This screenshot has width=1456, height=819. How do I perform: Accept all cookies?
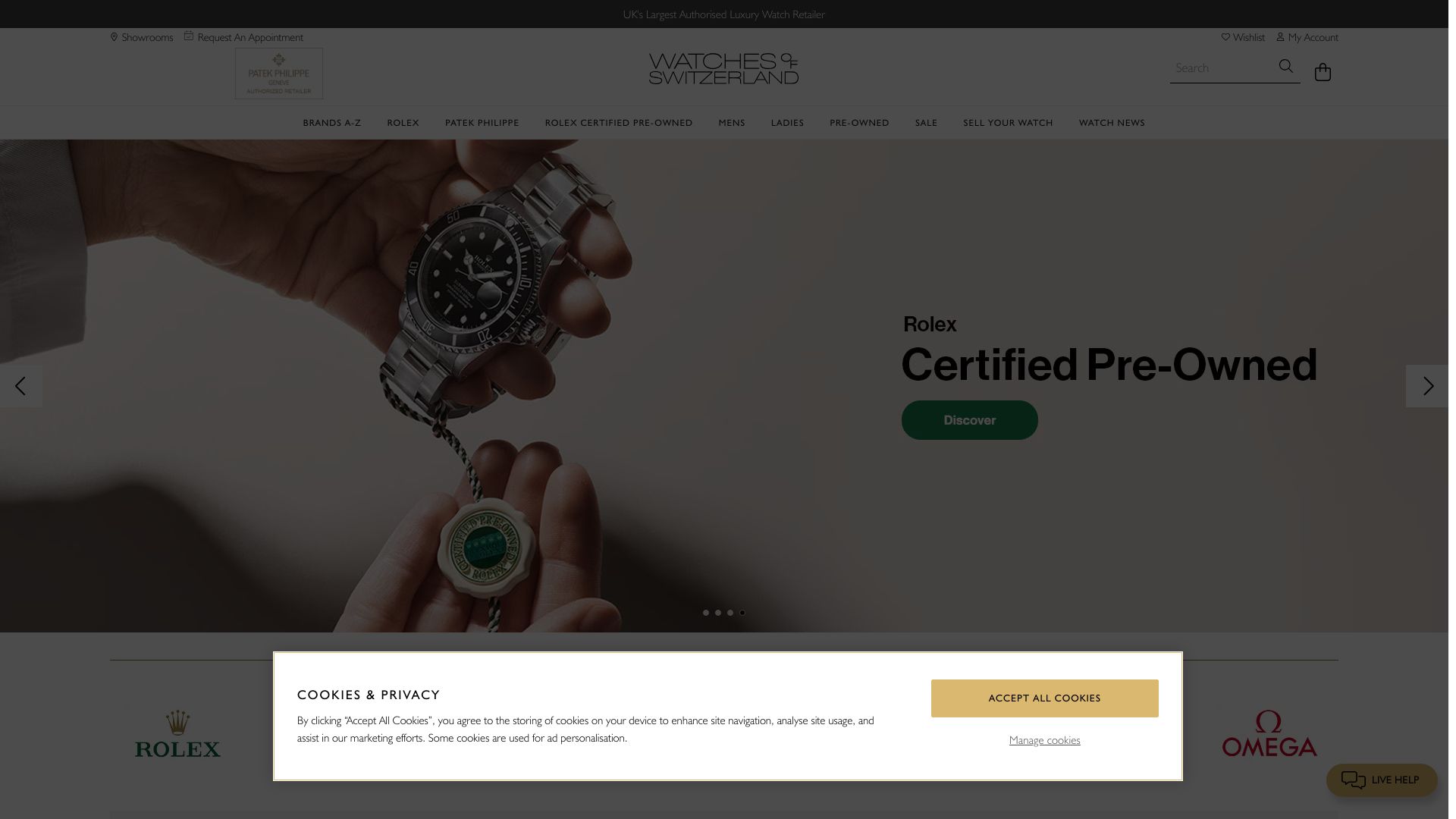tap(1044, 698)
